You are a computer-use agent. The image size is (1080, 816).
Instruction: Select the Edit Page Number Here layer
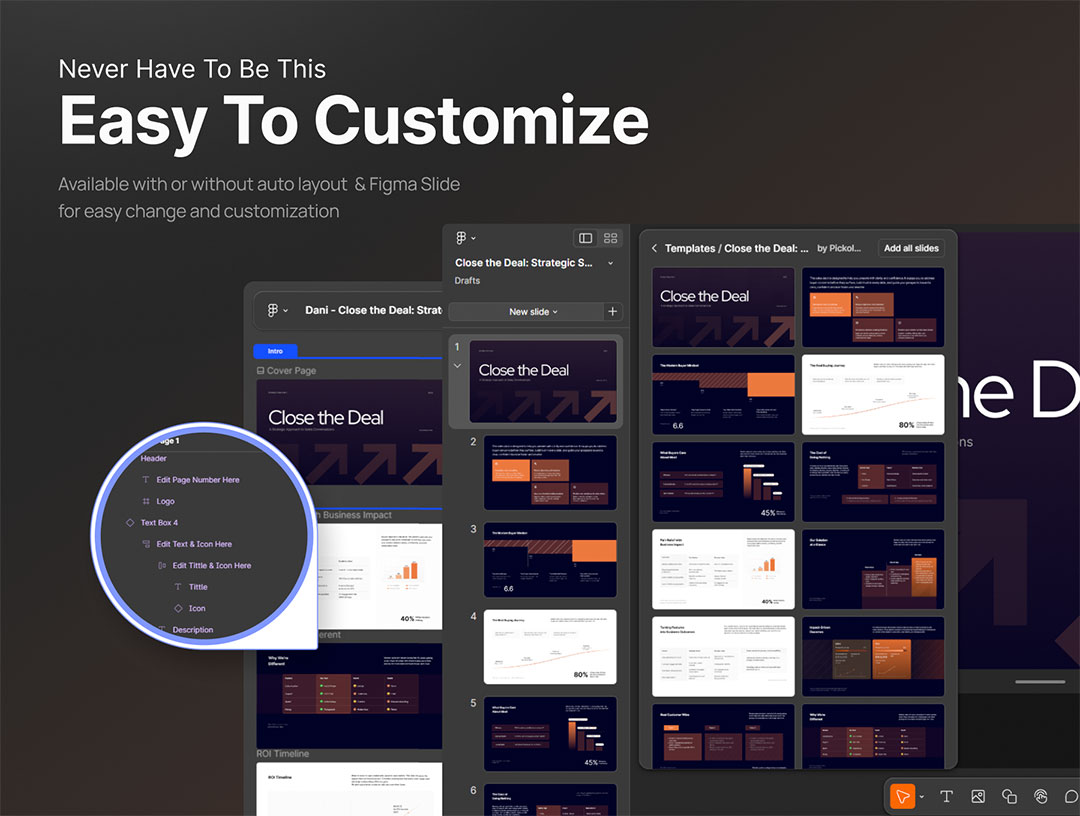click(197, 480)
